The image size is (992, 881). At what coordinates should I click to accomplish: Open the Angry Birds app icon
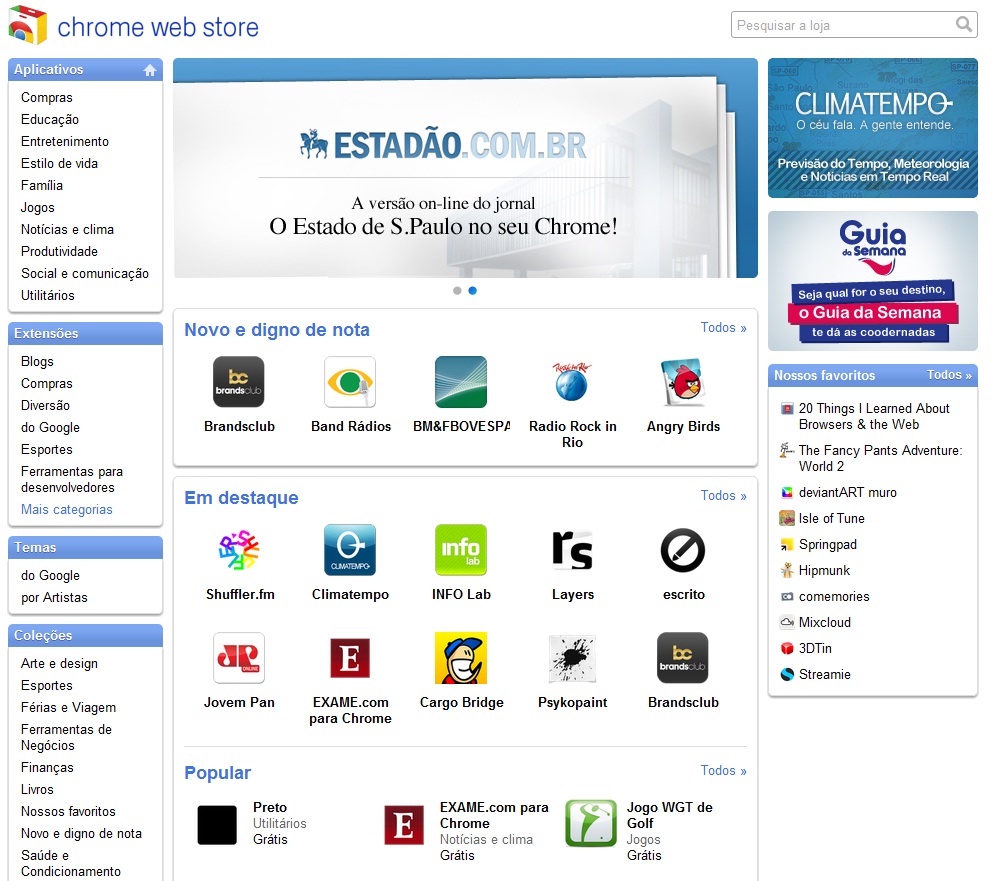coord(684,380)
